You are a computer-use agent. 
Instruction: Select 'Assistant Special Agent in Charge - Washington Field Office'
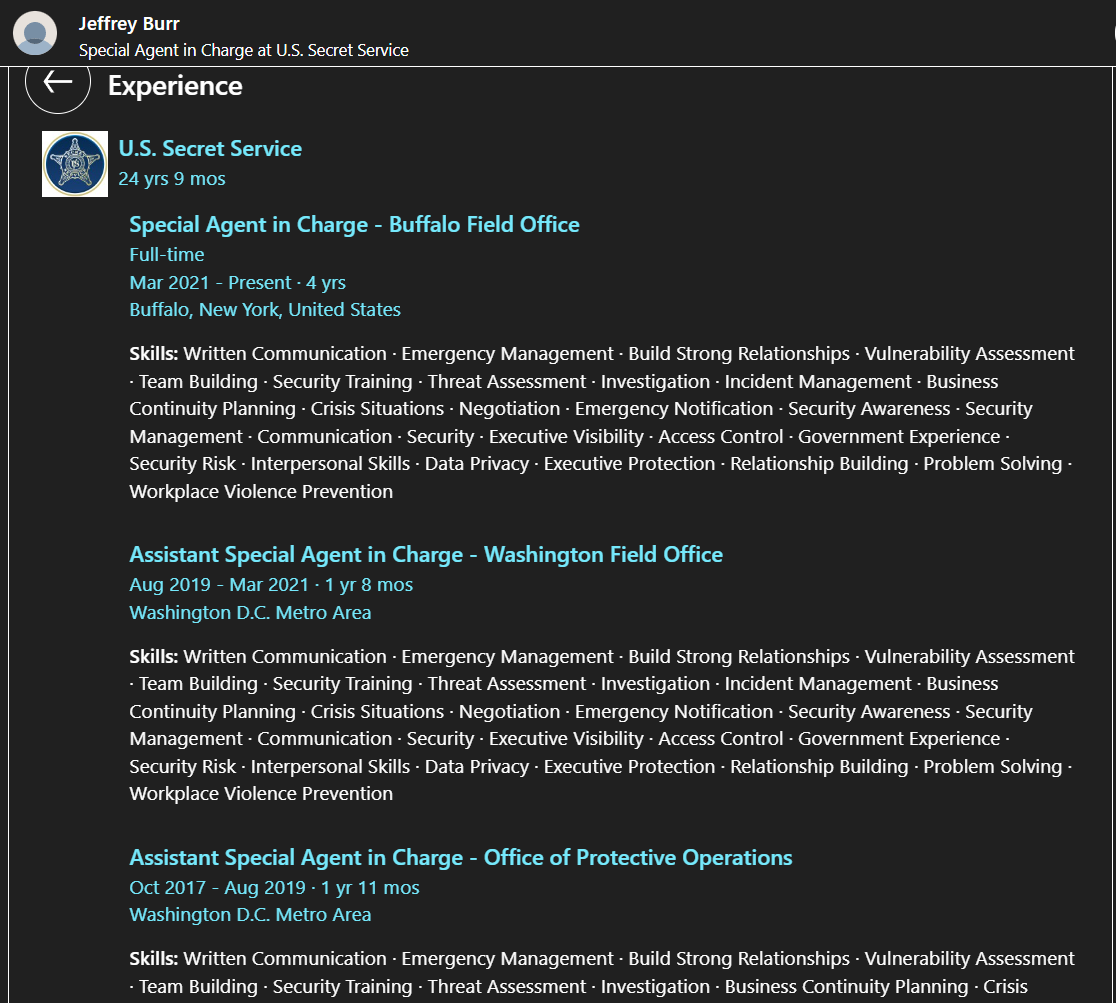426,555
